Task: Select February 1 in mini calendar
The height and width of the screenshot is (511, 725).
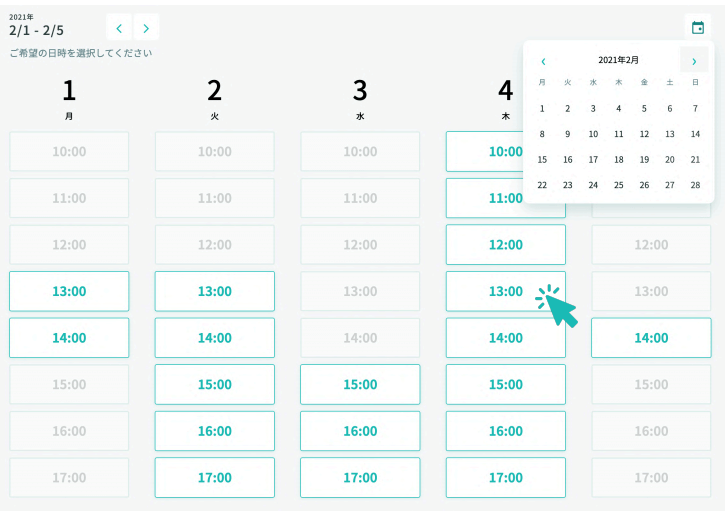Action: [x=542, y=109]
